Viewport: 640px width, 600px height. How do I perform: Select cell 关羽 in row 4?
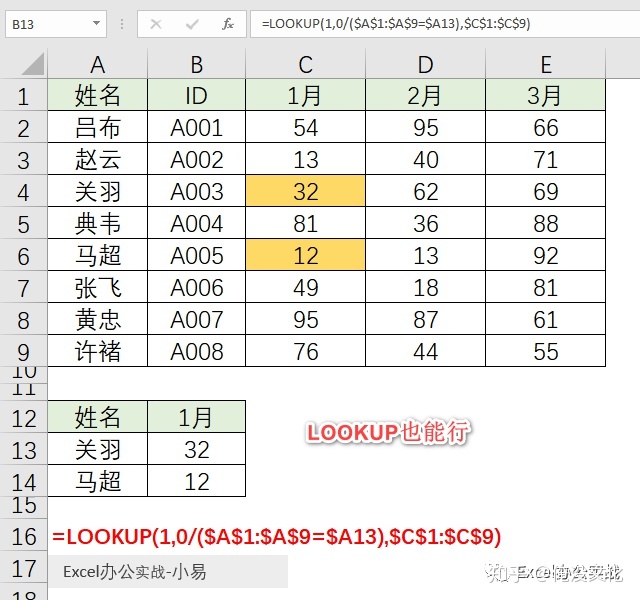[x=98, y=191]
